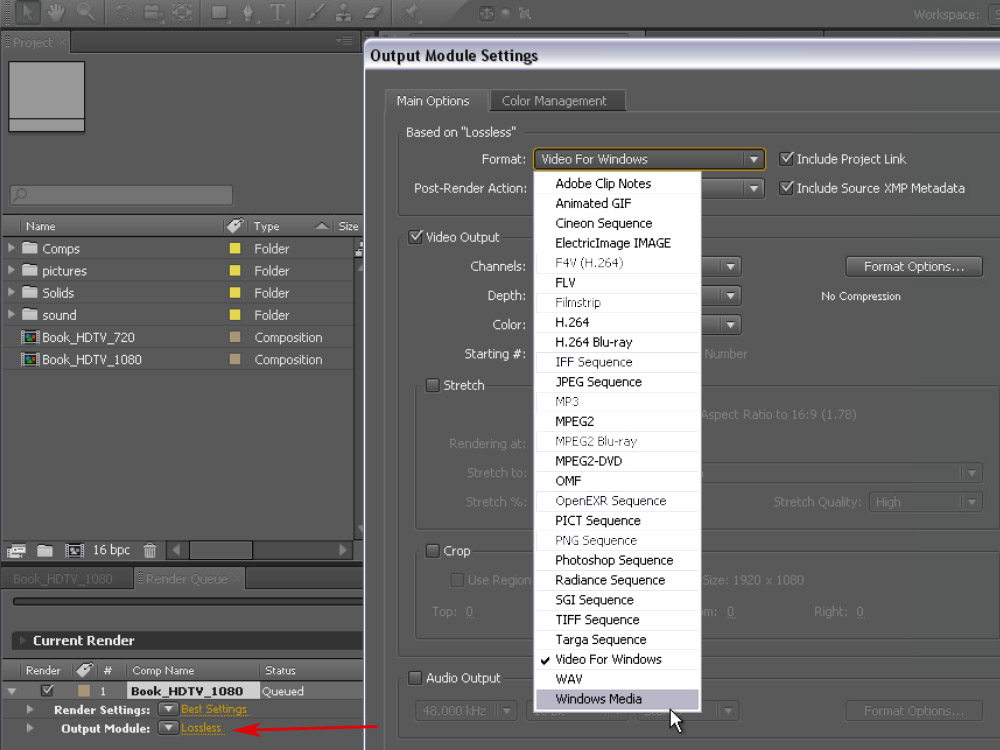The height and width of the screenshot is (750, 1000).
Task: Uncheck the Video Output checkbox
Action: tap(416, 237)
